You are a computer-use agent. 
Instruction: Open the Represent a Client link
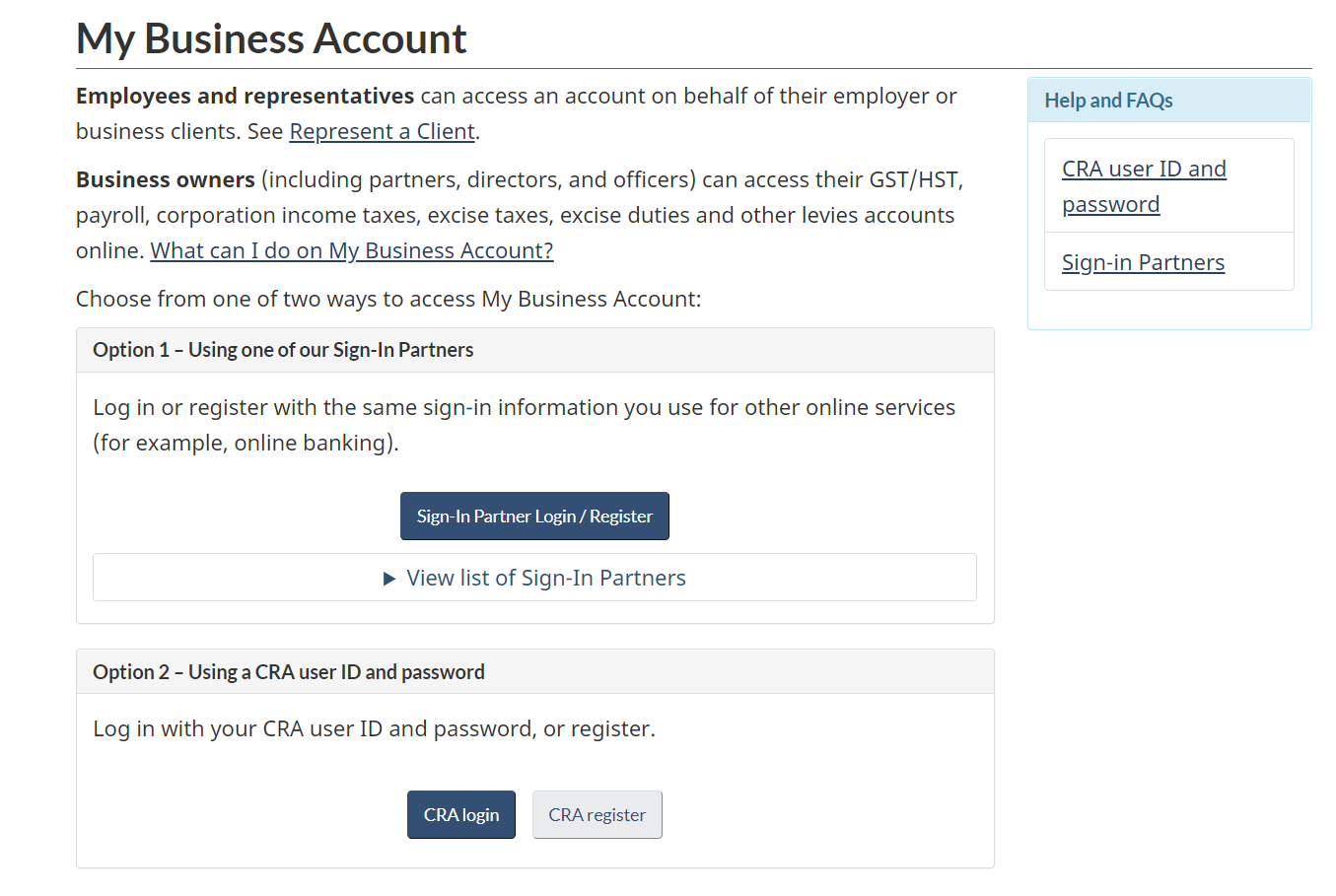pyautogui.click(x=382, y=132)
